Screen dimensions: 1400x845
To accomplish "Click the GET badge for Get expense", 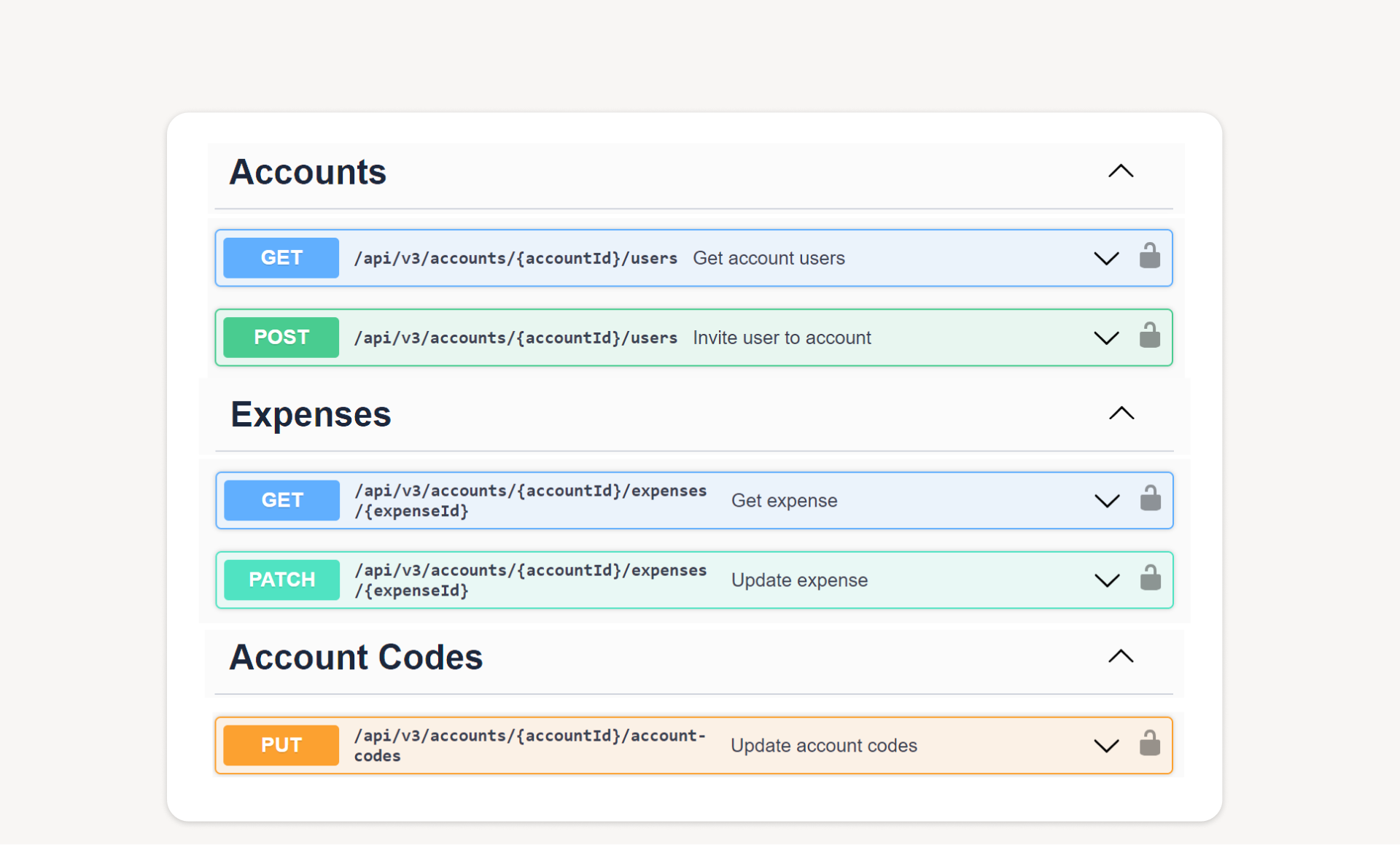I will click(x=282, y=500).
